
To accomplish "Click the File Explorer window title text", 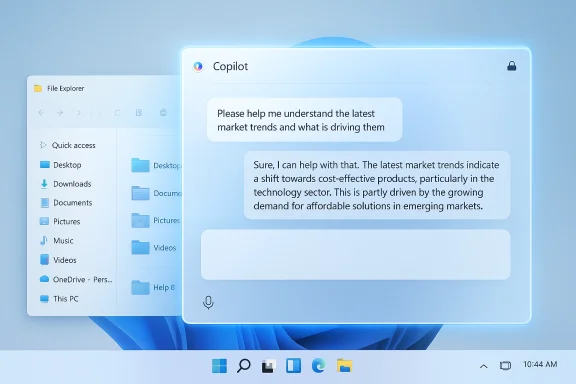I will [65, 88].
